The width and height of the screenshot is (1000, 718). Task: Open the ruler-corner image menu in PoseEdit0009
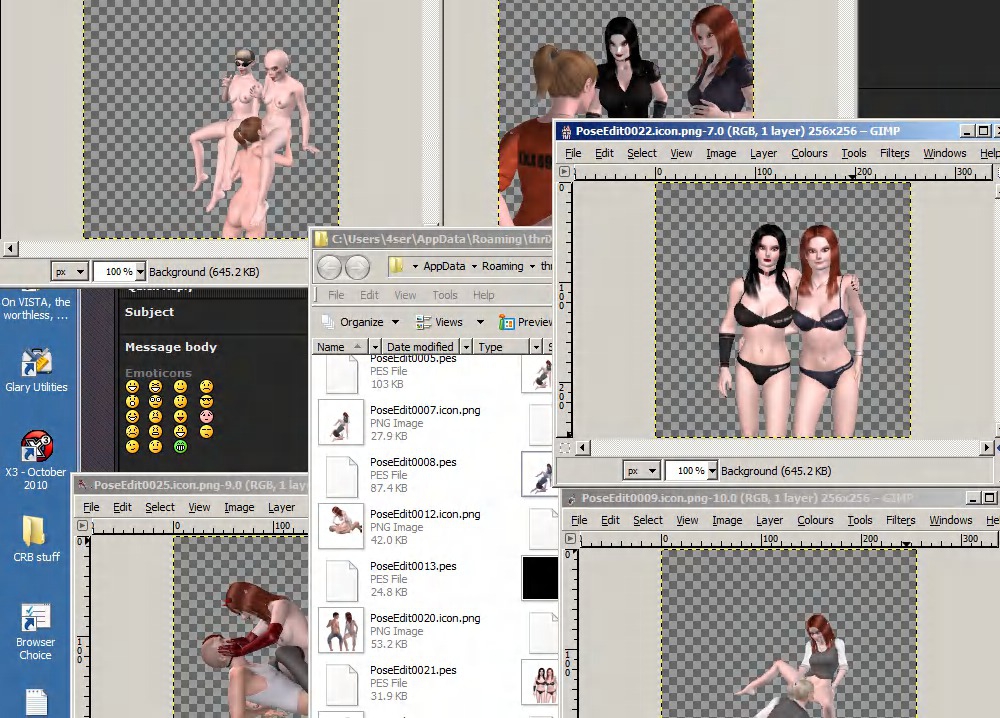tap(570, 539)
